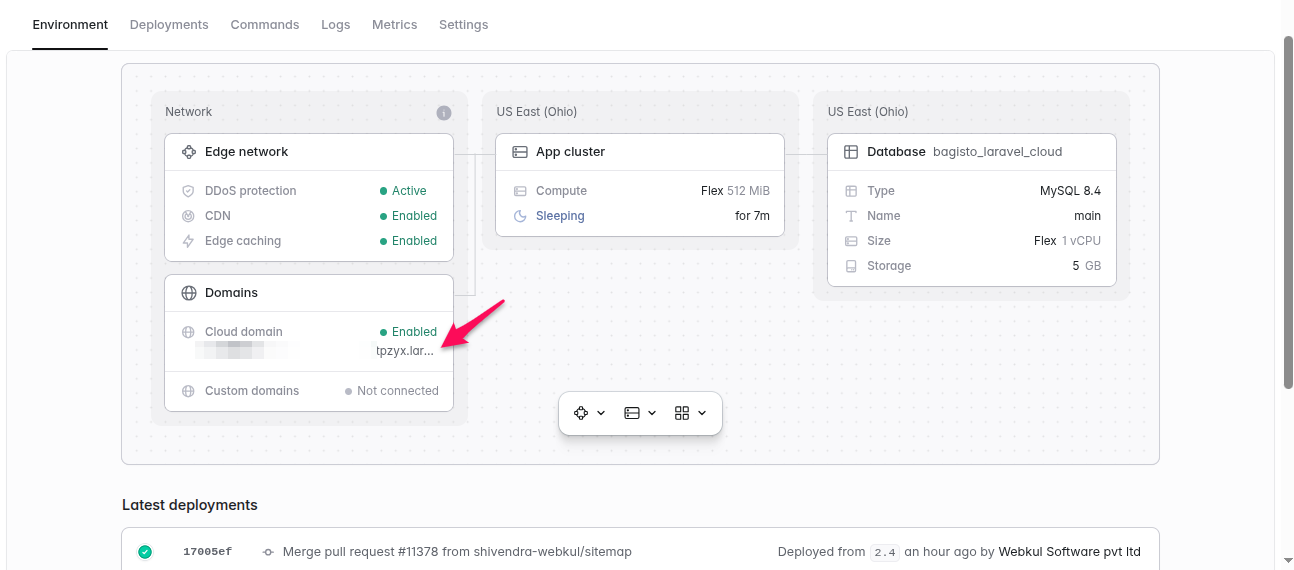
Task: Open the grid layout dropdown in floating toolbar
Action: 691,413
